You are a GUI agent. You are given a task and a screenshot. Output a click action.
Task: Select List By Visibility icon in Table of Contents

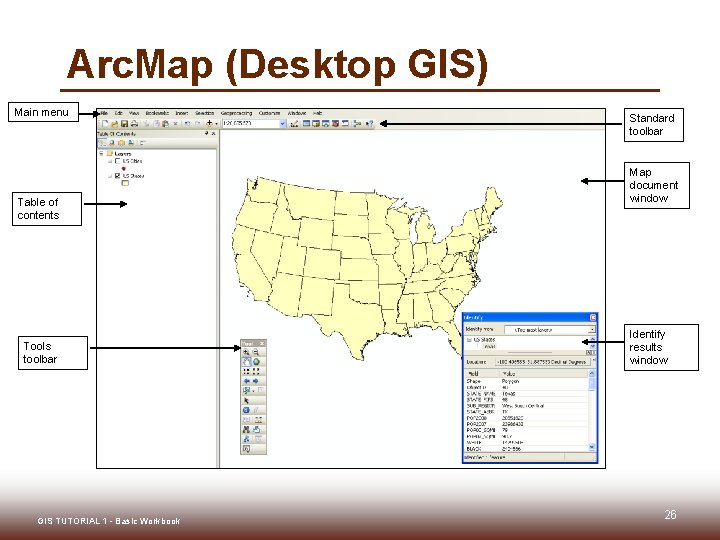121,143
